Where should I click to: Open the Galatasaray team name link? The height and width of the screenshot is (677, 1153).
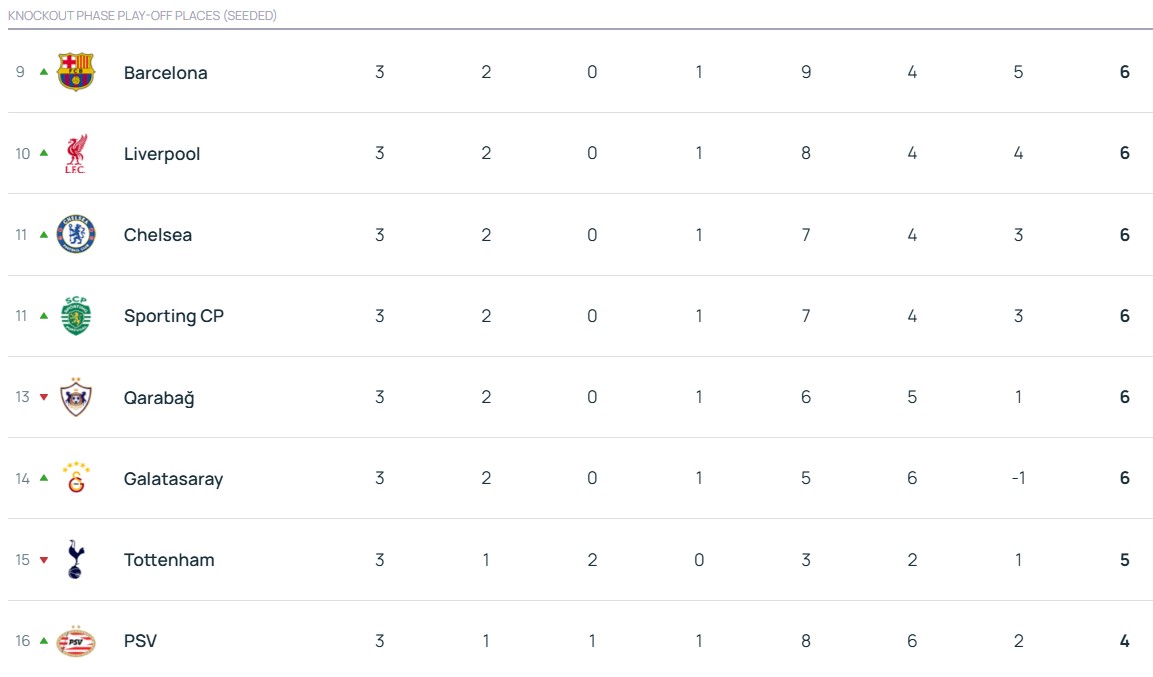point(173,479)
